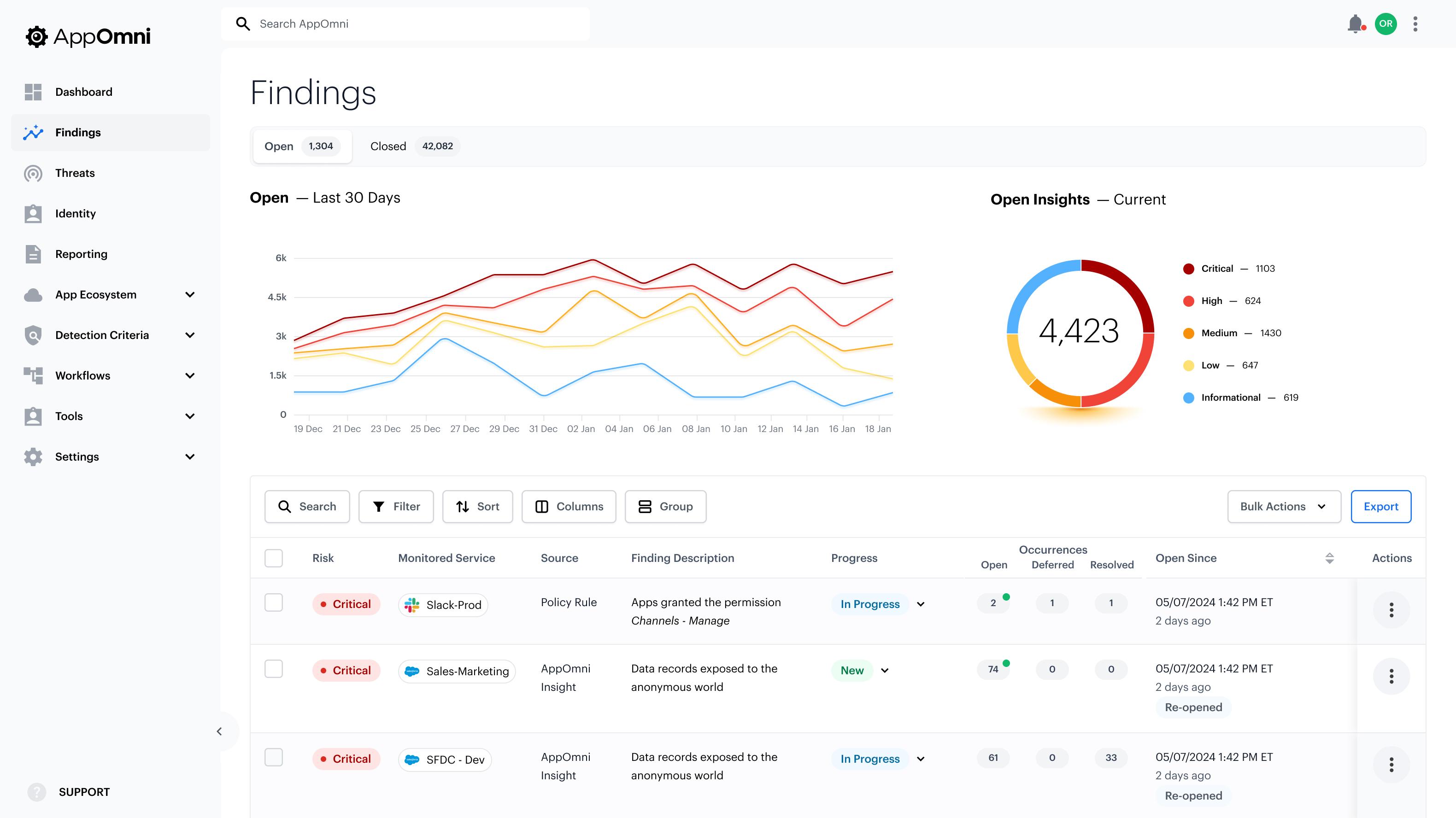Click the Threats radar icon in sidebar
Screen dimensions: 1456x818
[33, 174]
